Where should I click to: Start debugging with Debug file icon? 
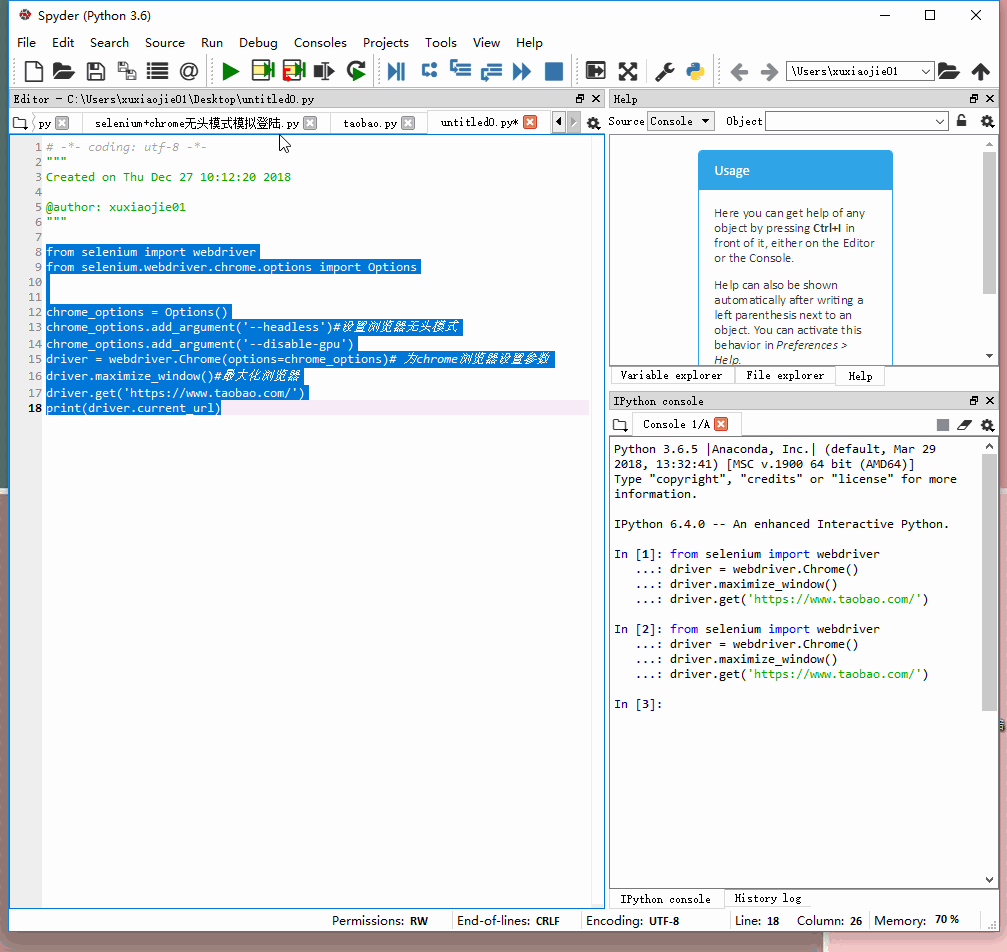[x=396, y=71]
